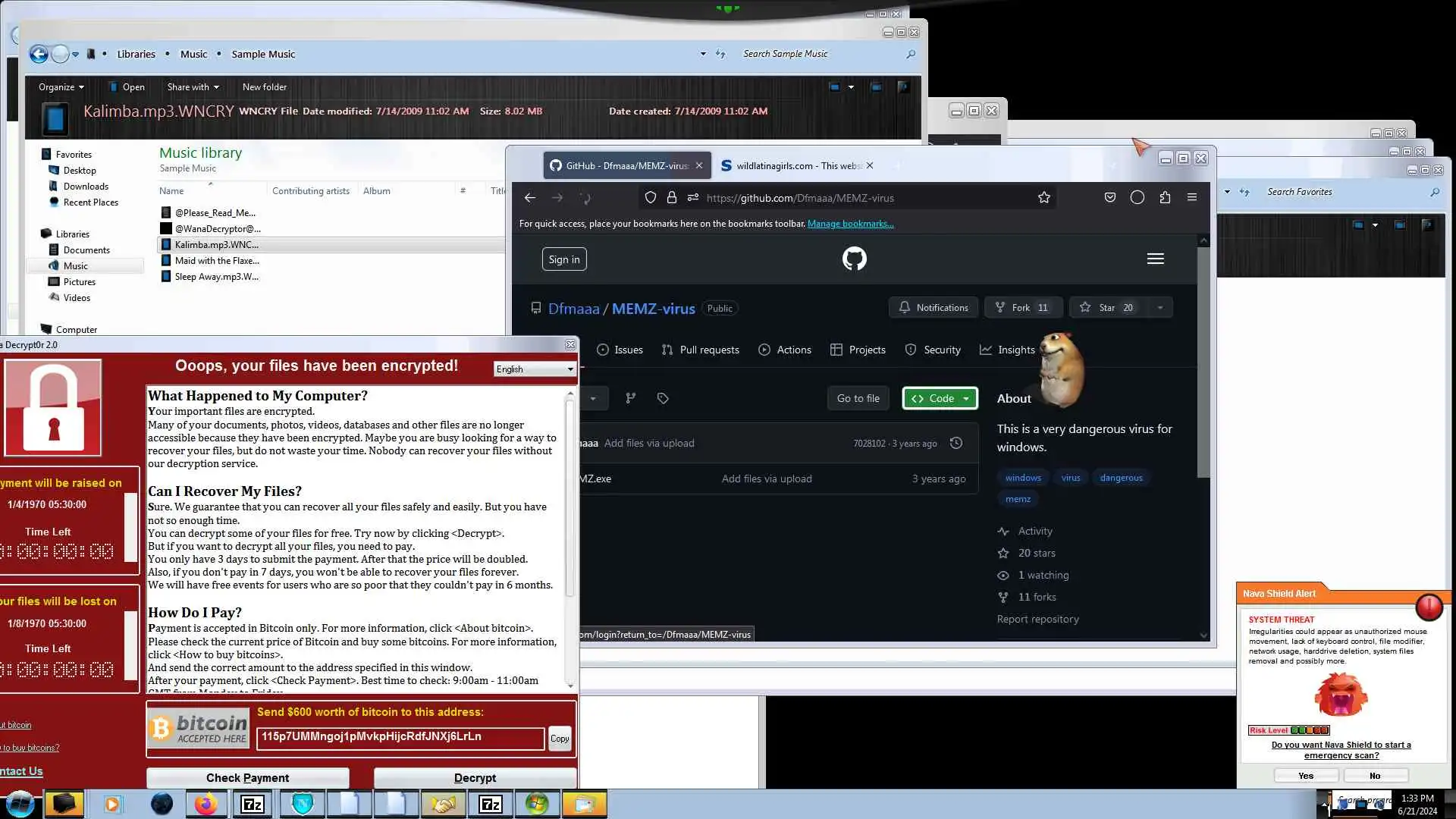Expand the green Code dropdown button
Viewport: 1456px width, 819px height.
[x=940, y=398]
